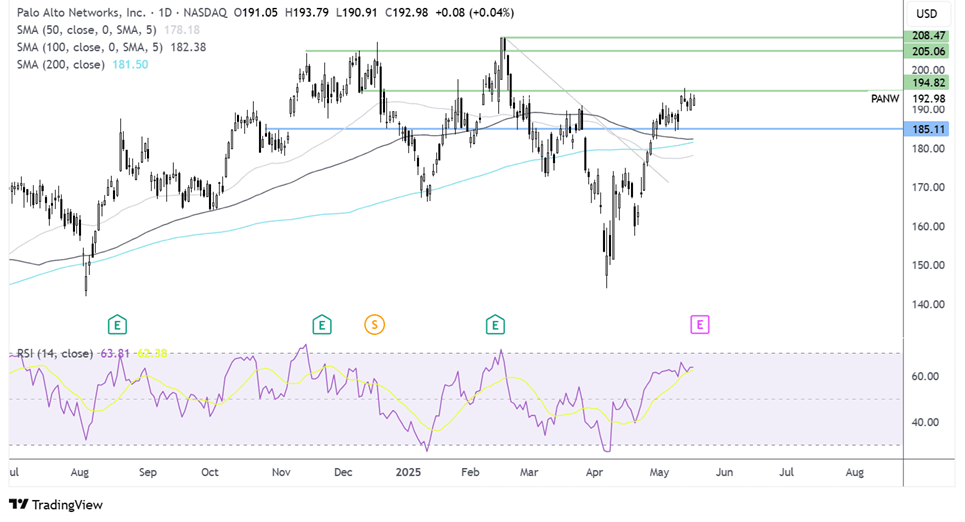Click the purple upcoming earnings E marker

pyautogui.click(x=700, y=324)
